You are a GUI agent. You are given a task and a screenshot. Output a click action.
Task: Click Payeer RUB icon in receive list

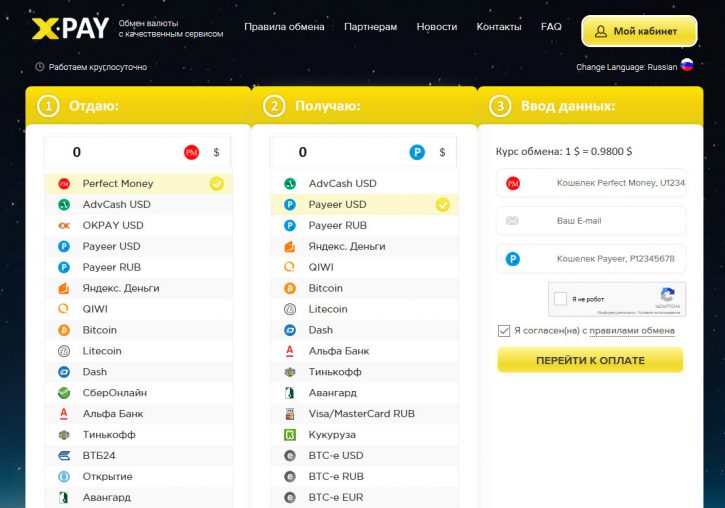290,226
